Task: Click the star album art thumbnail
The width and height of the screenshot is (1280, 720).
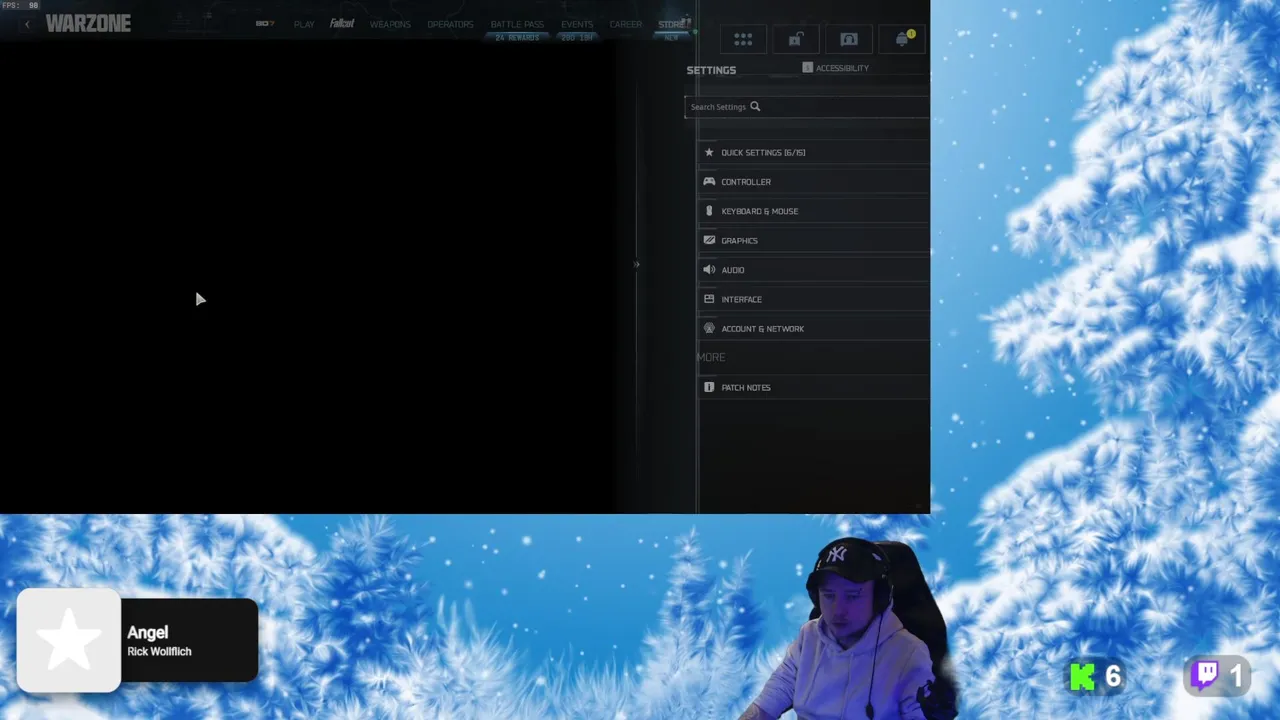Action: [69, 640]
